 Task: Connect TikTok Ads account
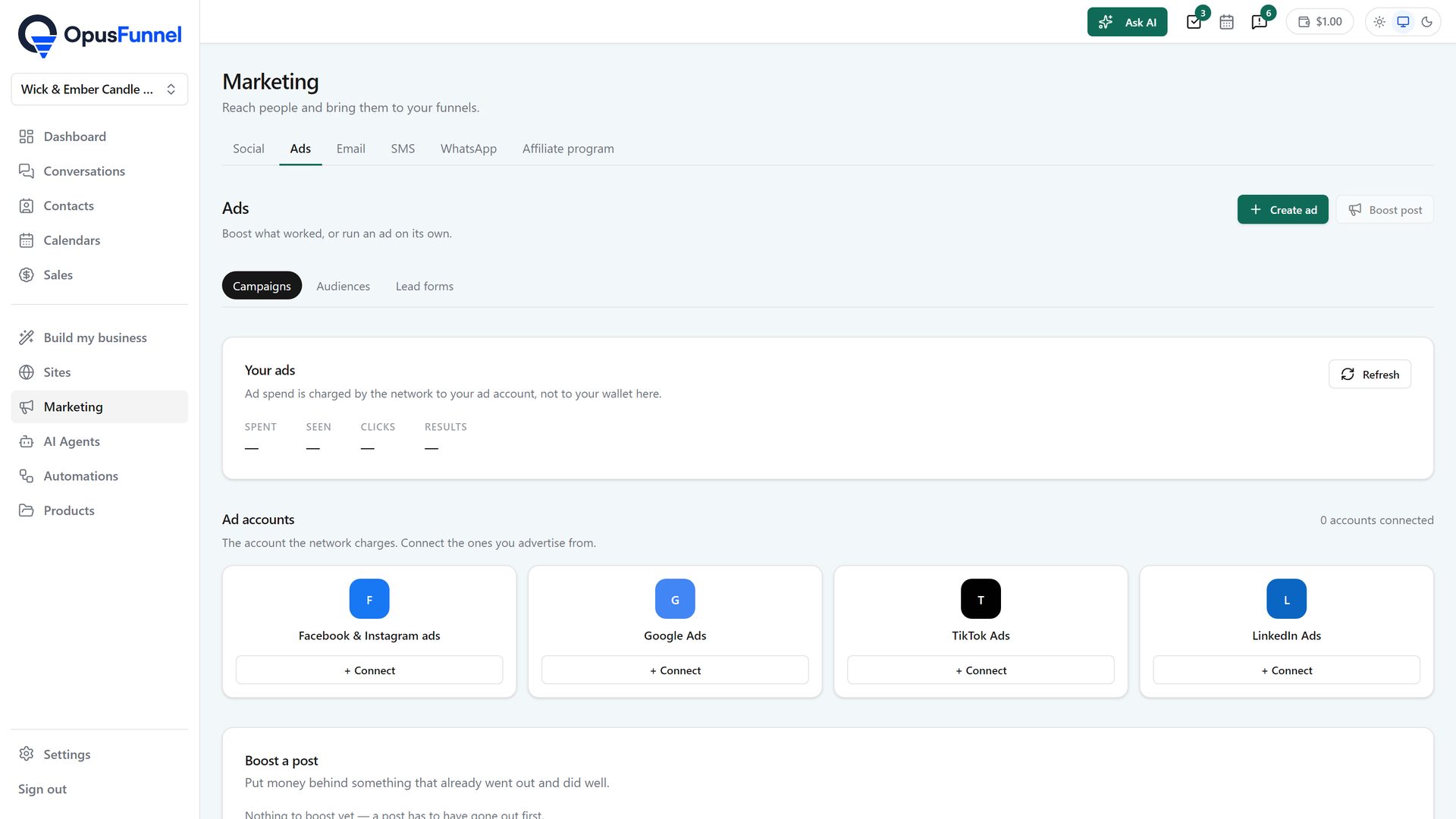click(981, 670)
